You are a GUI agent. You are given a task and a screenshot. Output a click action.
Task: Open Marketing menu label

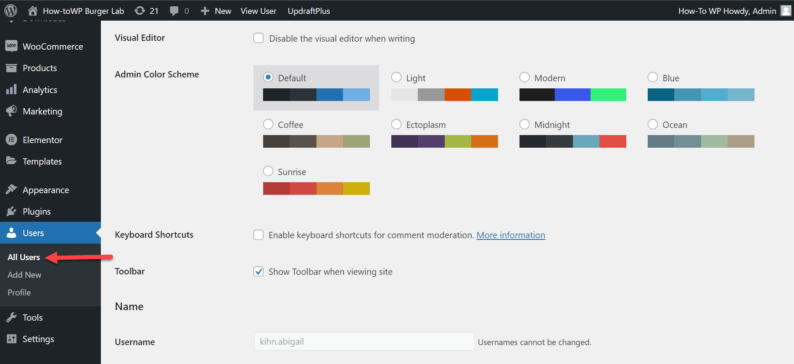click(x=43, y=111)
